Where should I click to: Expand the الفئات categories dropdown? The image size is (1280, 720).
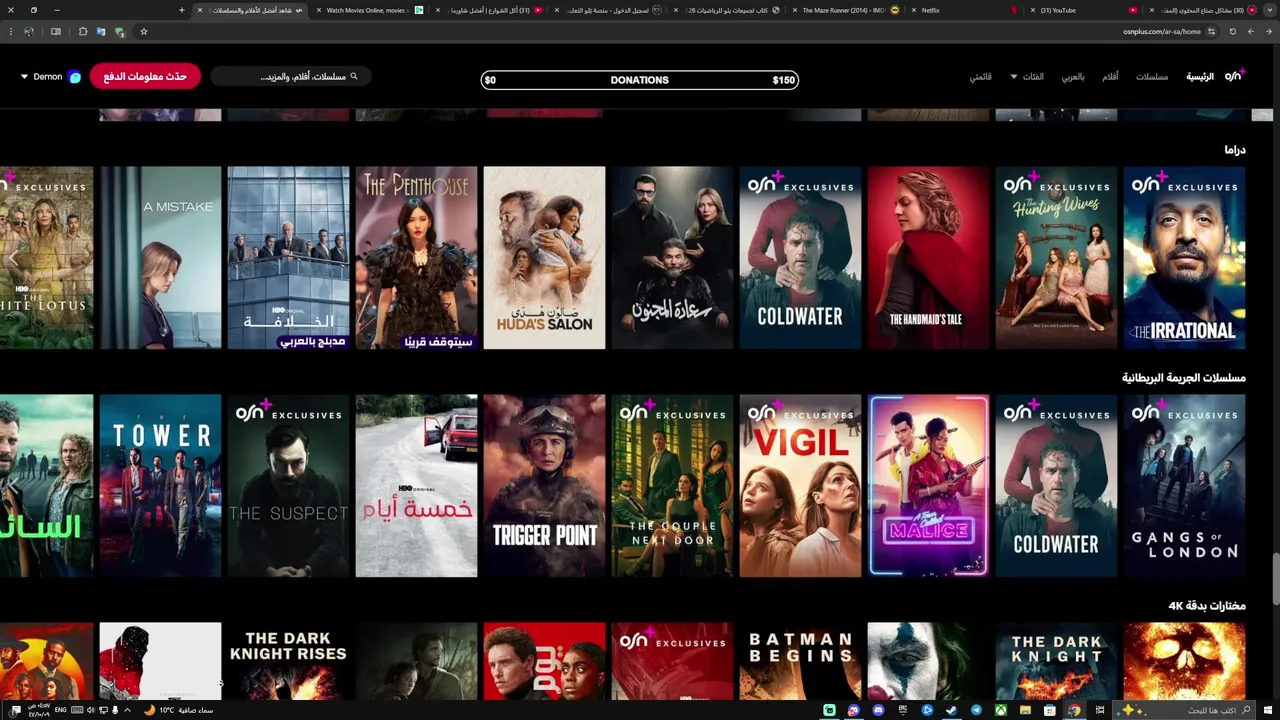click(1027, 77)
